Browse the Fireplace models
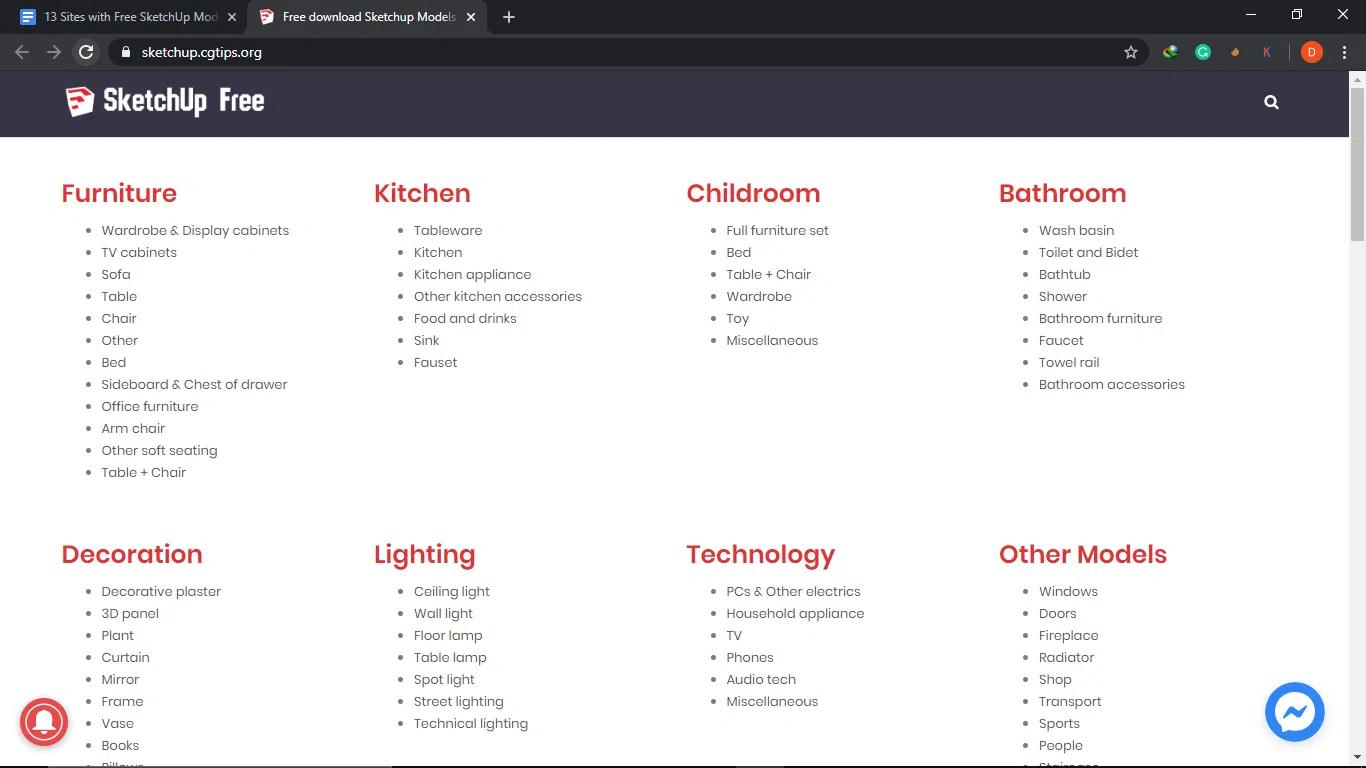The width and height of the screenshot is (1366, 768). coord(1068,635)
